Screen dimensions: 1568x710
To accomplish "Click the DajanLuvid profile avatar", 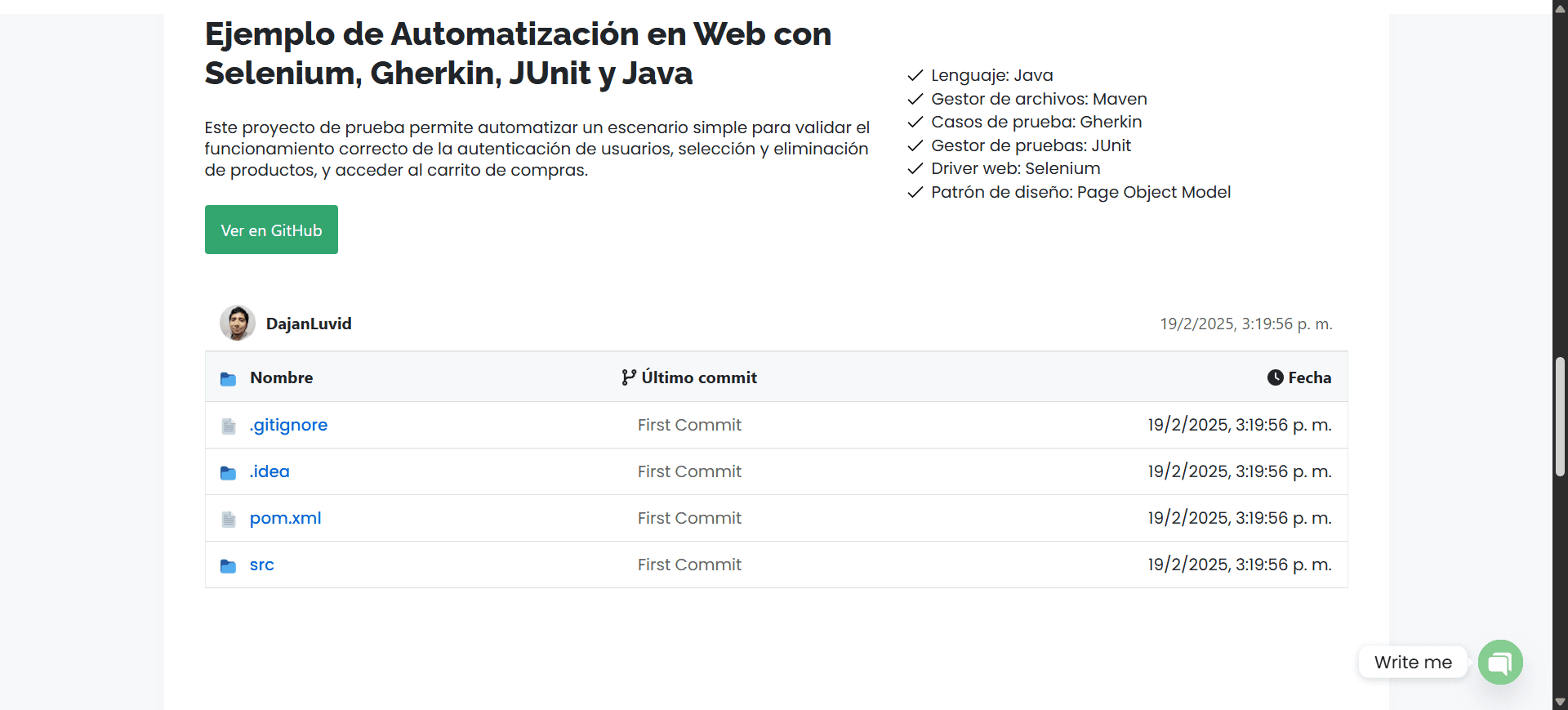I will [x=237, y=324].
